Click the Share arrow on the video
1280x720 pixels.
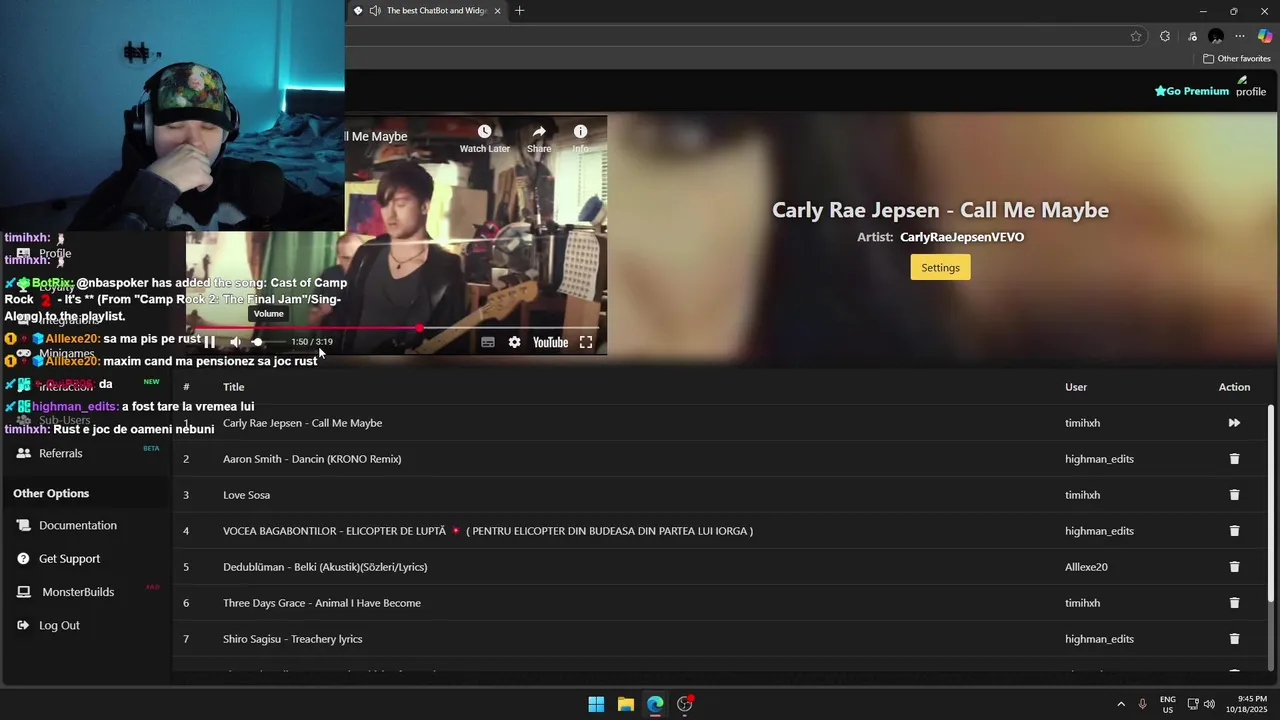point(539,132)
